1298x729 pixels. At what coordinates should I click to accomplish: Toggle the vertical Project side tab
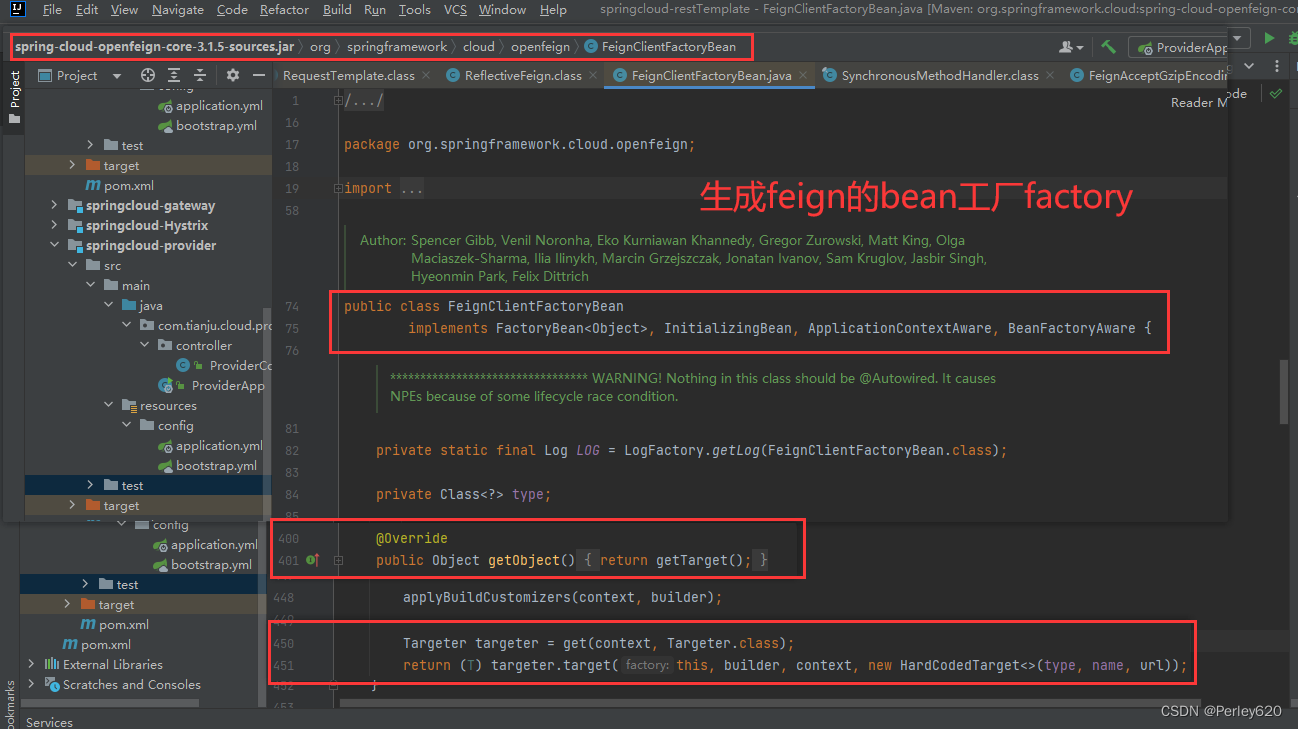tap(14, 97)
